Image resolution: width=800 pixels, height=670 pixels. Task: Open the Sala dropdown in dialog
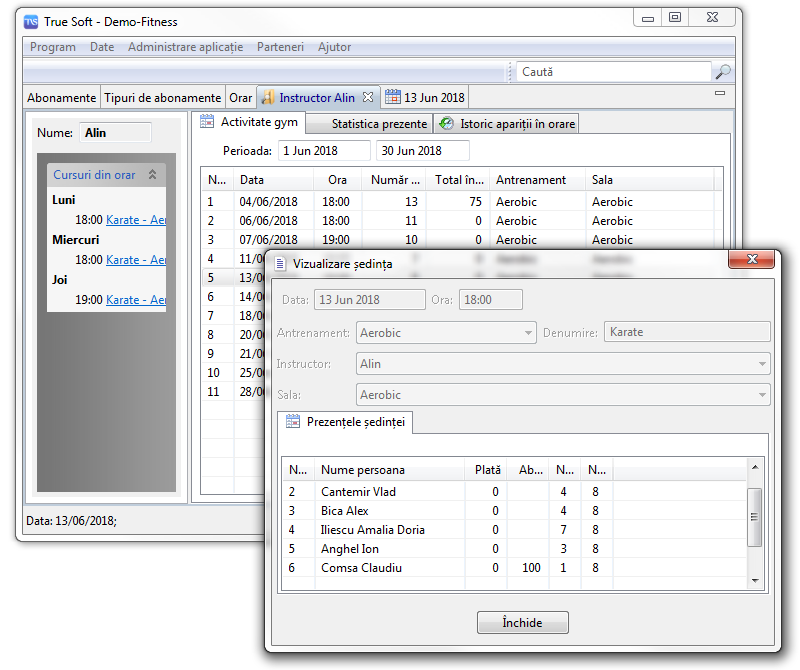763,395
